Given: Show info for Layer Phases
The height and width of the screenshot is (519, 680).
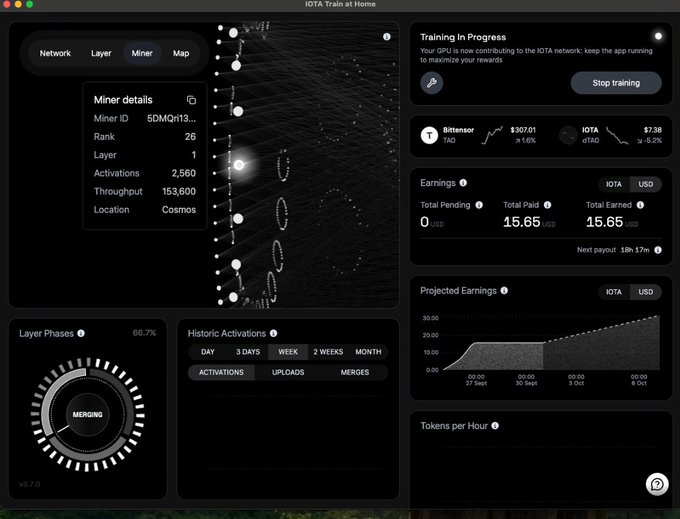Looking at the screenshot, I should pyautogui.click(x=81, y=333).
